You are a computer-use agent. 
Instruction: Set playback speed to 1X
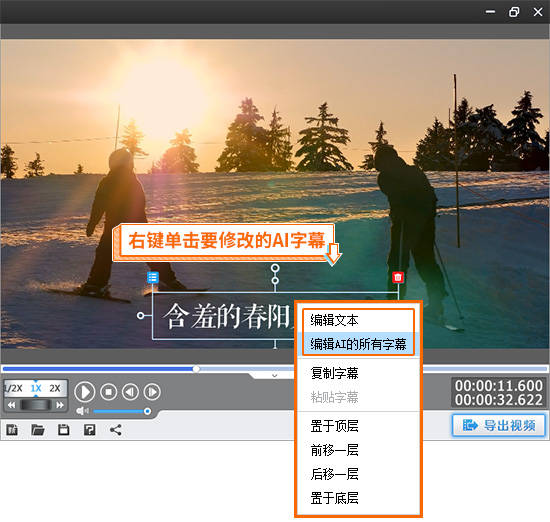[36, 388]
